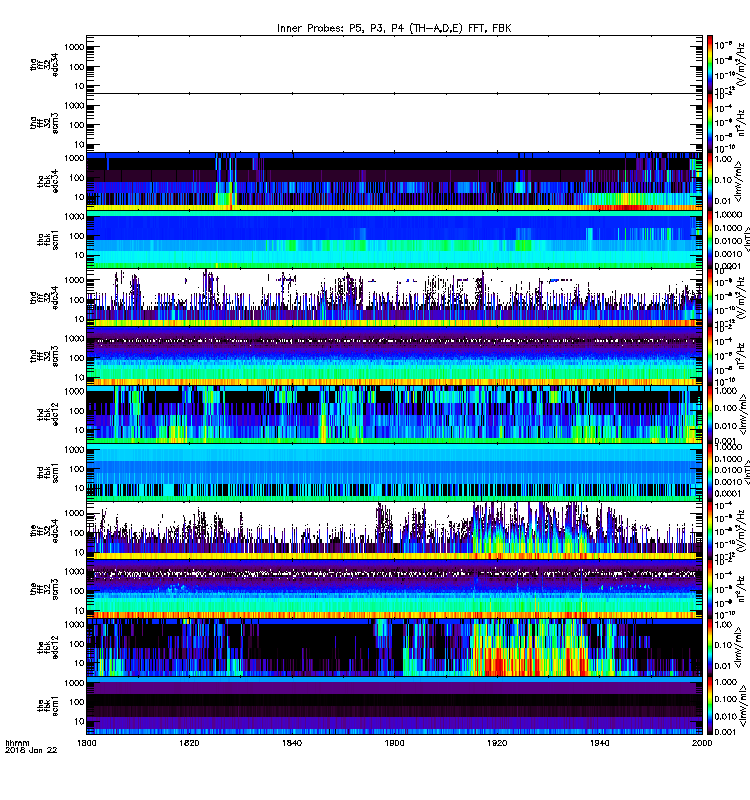Click the color bar beside thd fff scm3 panel

(x=710, y=356)
